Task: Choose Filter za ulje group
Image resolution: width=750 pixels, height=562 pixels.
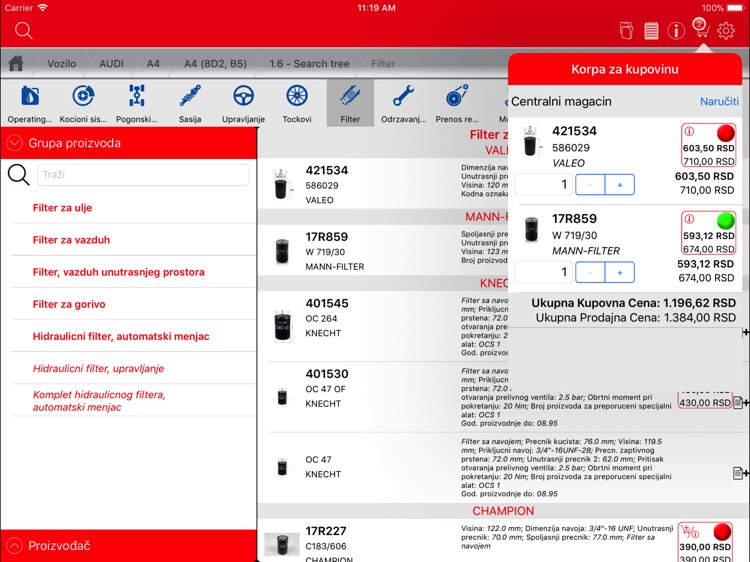Action: 62,208
